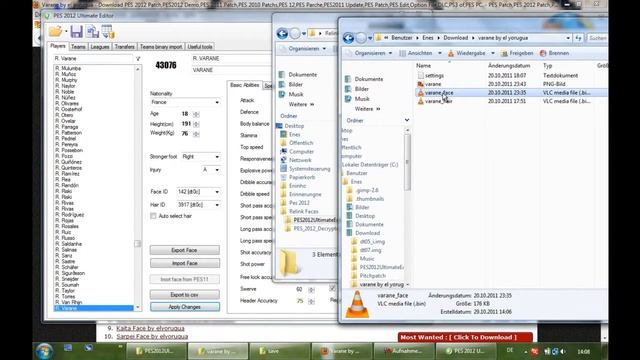The image size is (640, 360).
Task: Open file via folder icon in PES editor
Action: coord(55,31)
